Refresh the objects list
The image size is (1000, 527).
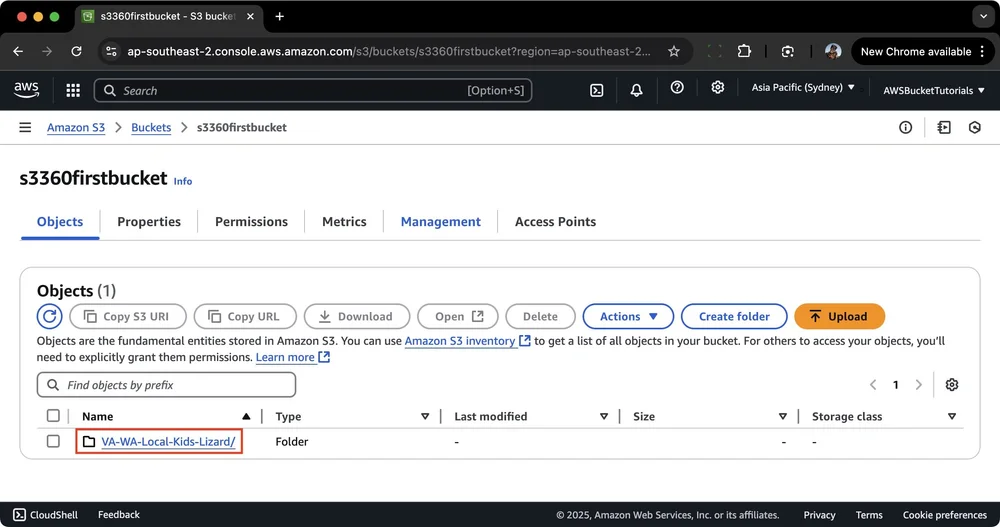tap(49, 316)
